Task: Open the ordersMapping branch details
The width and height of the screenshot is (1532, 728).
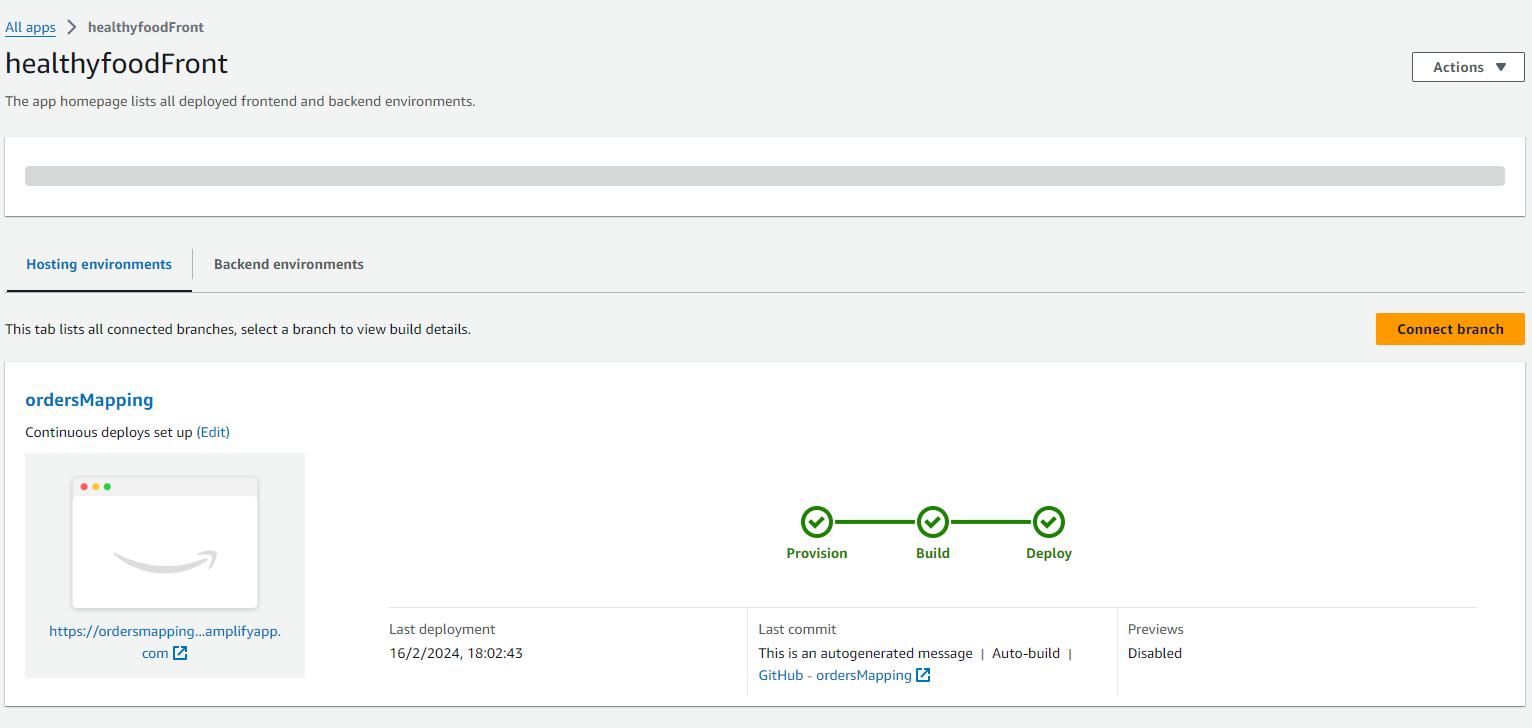Action: (x=89, y=400)
